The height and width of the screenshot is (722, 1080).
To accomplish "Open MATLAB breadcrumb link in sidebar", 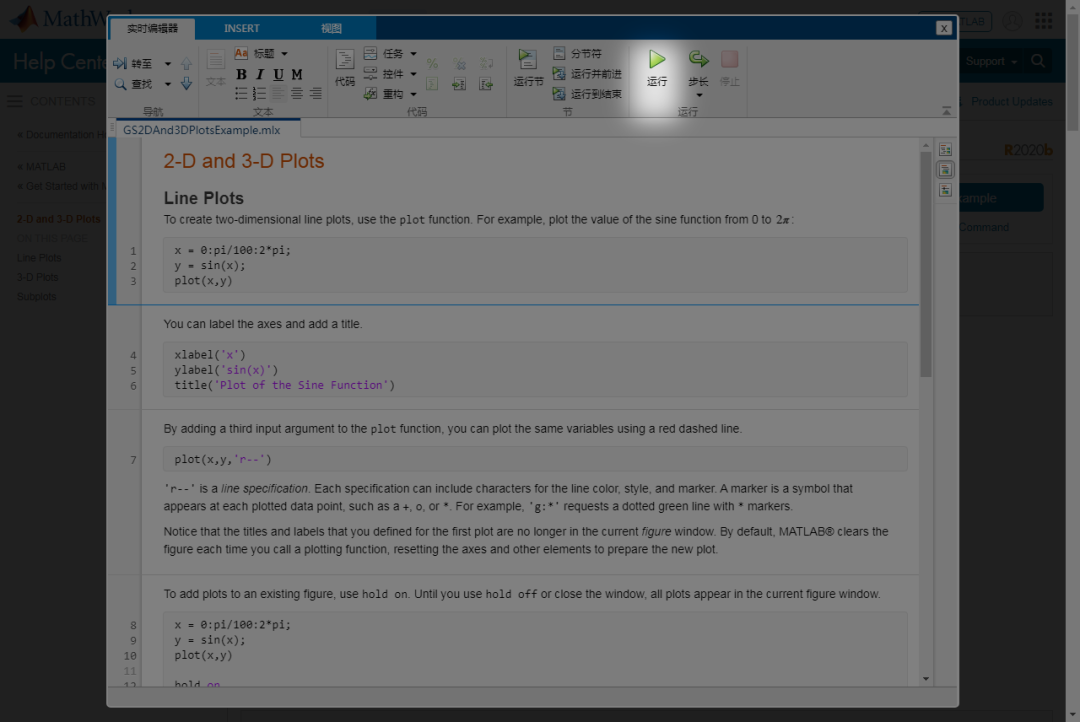I will (x=41, y=167).
